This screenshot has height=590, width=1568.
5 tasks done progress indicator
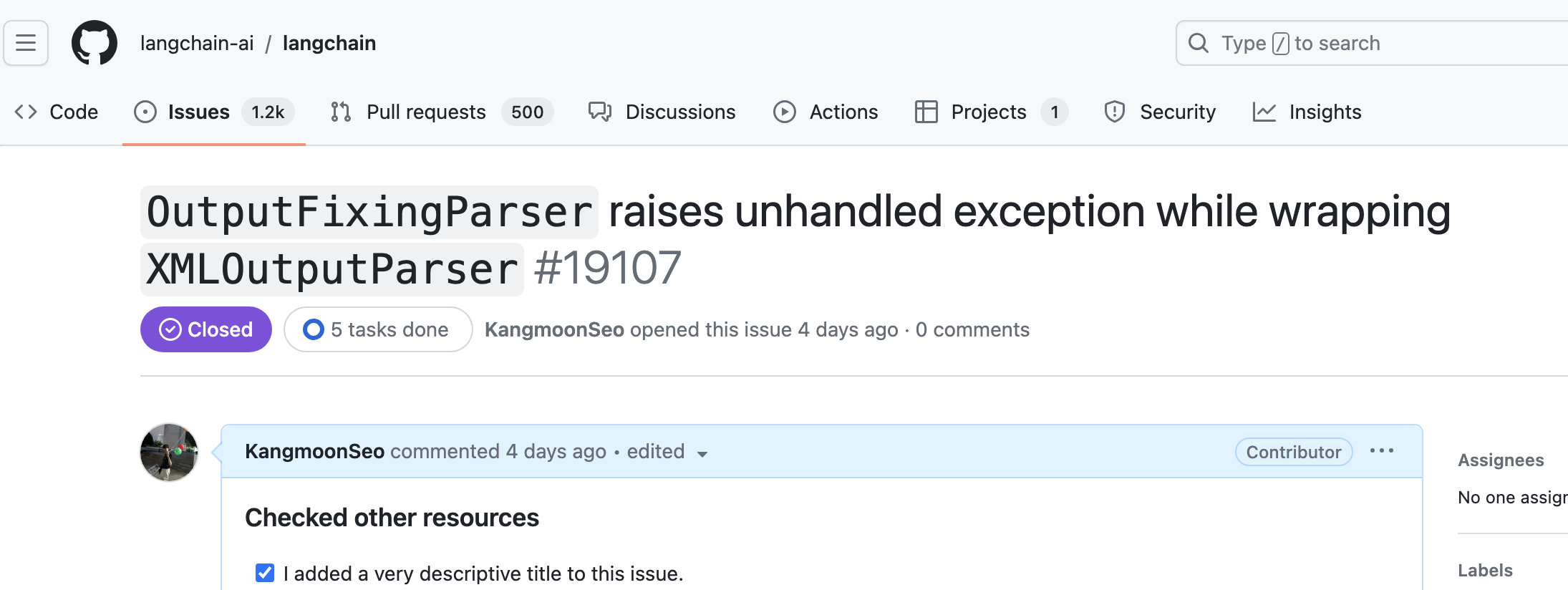click(x=378, y=329)
